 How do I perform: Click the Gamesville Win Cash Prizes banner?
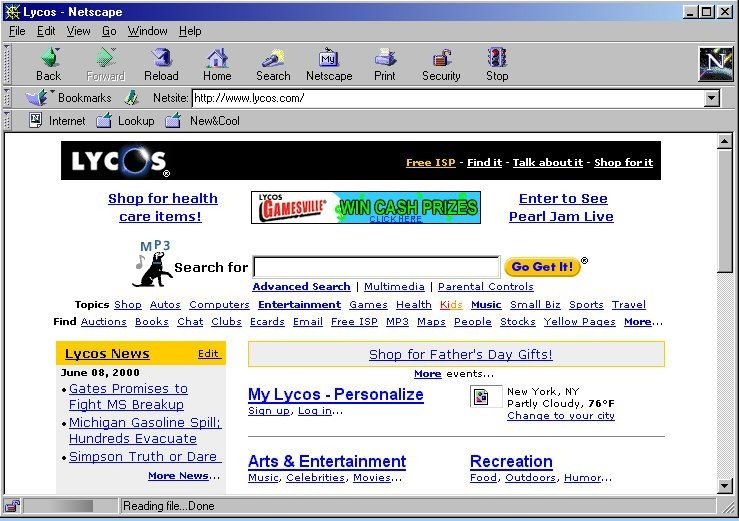(x=365, y=207)
